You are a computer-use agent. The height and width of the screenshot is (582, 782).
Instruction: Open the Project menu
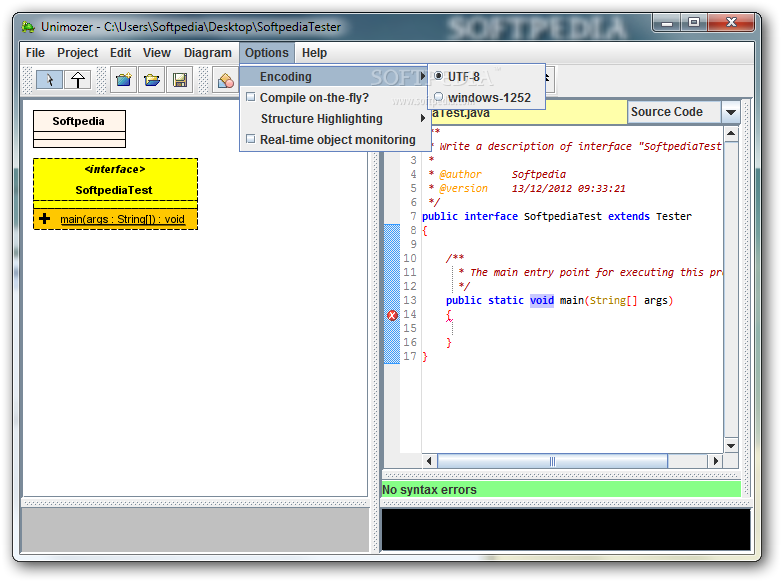tap(77, 53)
